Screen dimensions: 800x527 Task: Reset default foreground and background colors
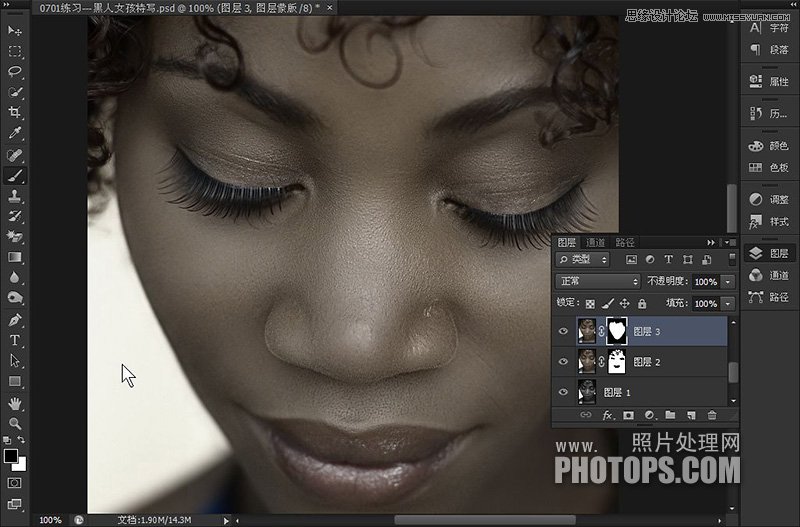tap(7, 440)
